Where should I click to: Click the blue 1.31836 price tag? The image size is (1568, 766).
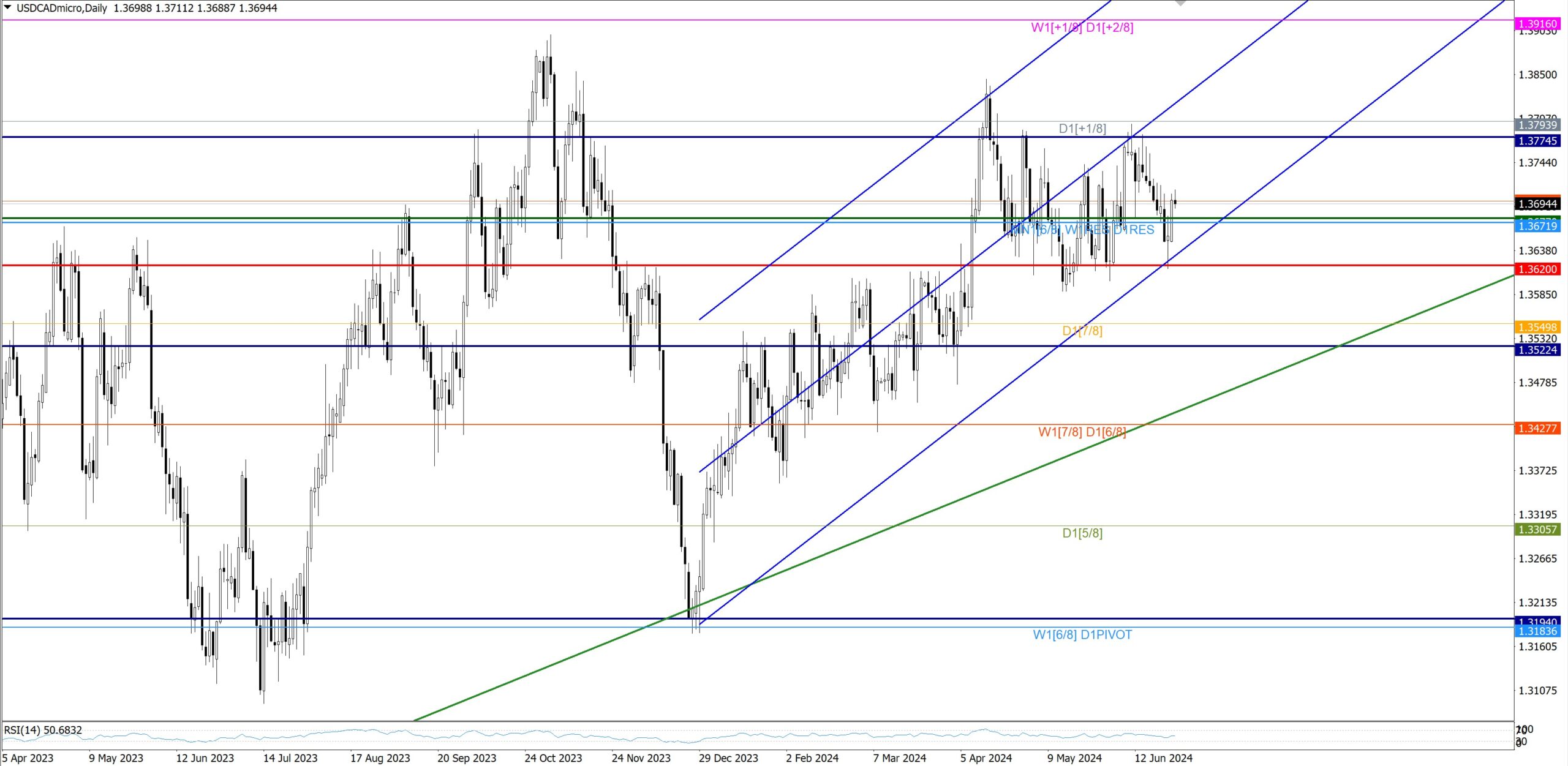coord(1537,631)
